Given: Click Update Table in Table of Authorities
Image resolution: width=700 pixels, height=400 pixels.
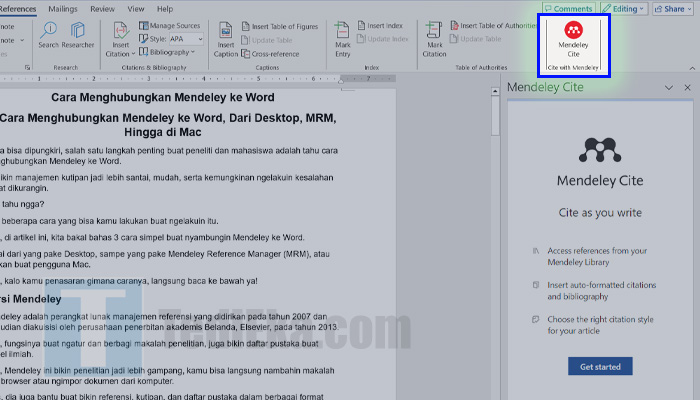Looking at the screenshot, I should tap(475, 39).
